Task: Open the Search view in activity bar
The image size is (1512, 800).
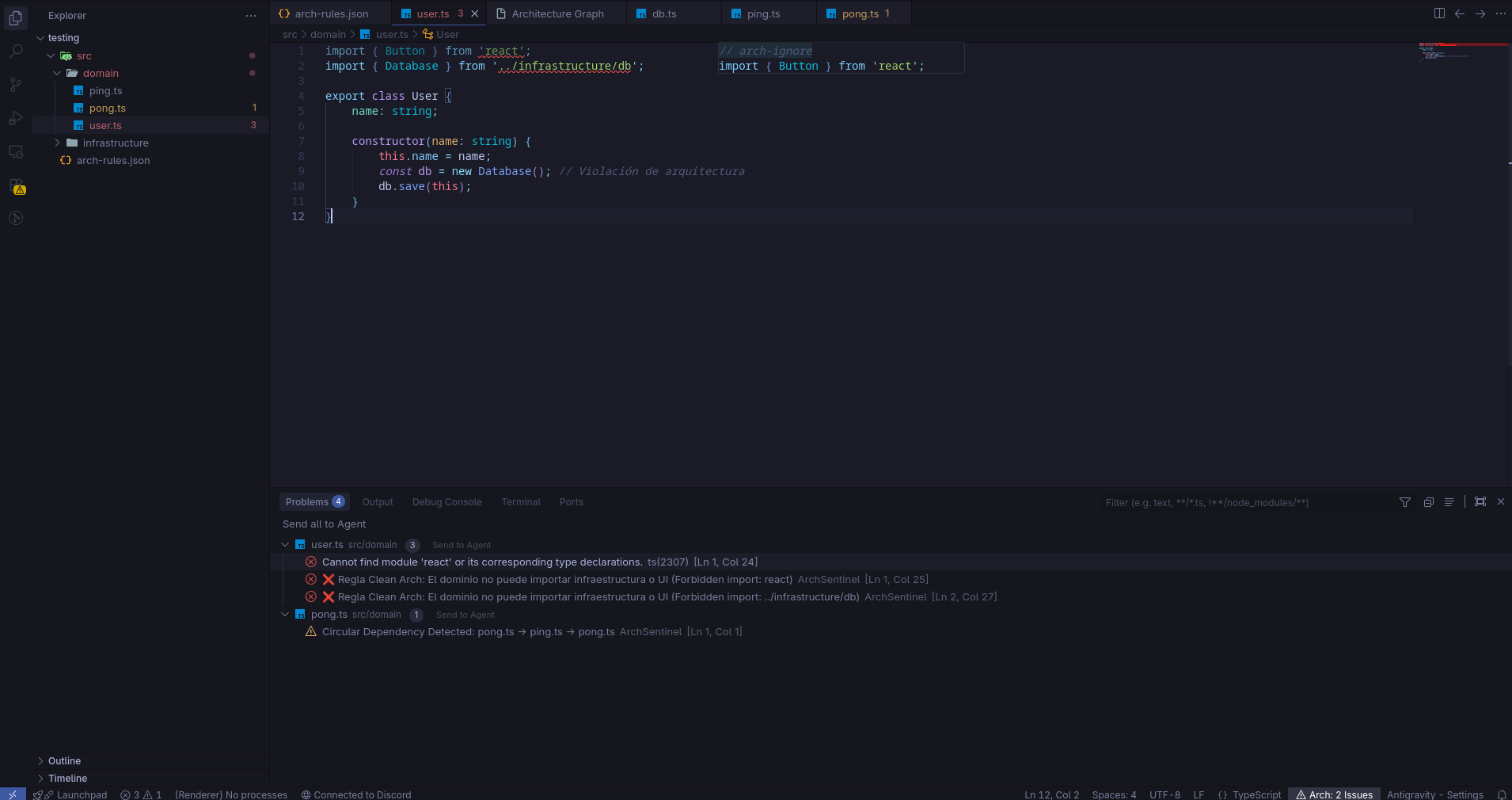Action: pyautogui.click(x=16, y=51)
